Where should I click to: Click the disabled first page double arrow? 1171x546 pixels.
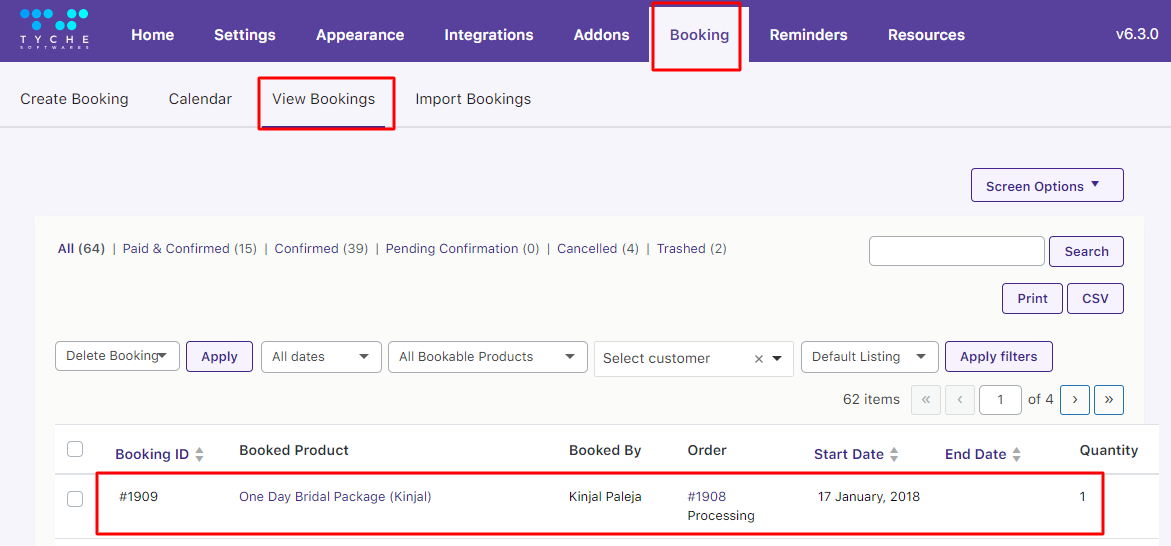(926, 400)
